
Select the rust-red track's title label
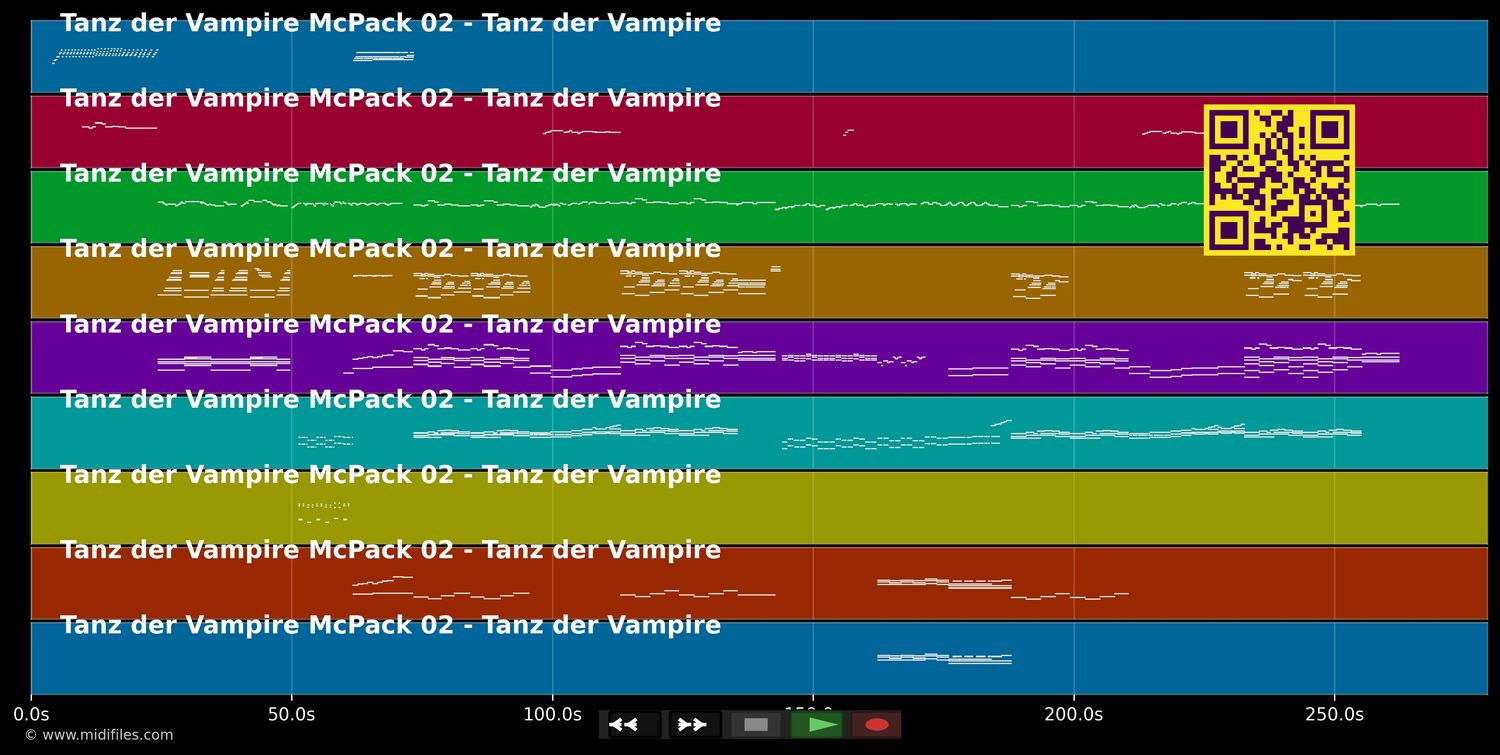coord(390,550)
